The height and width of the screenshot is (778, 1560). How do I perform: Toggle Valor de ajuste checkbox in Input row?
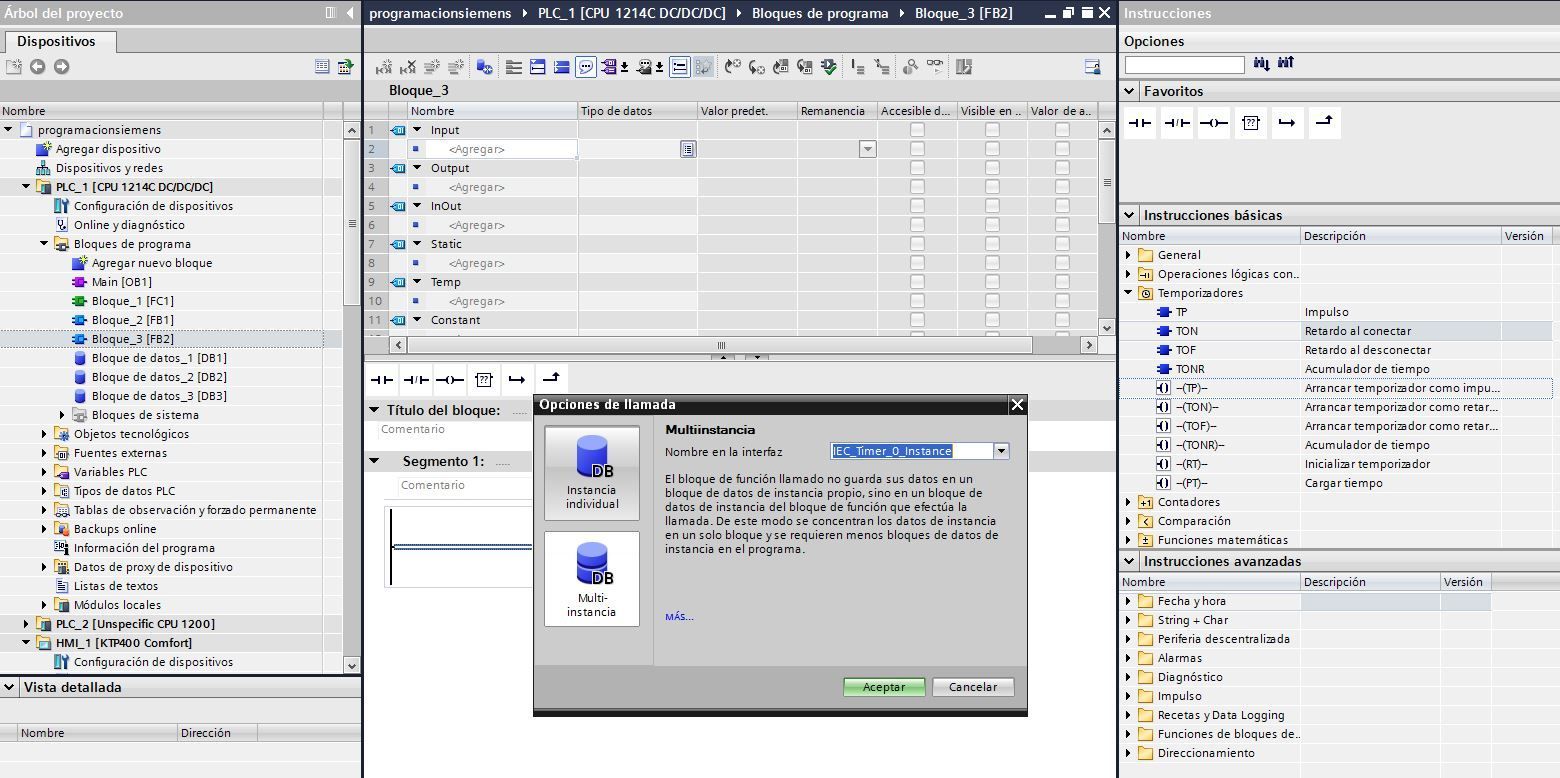pos(1062,130)
